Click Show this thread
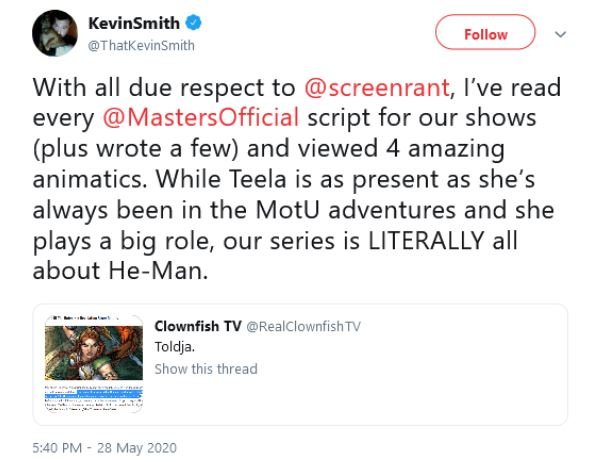Viewport: 594px width, 460px height. point(206,369)
